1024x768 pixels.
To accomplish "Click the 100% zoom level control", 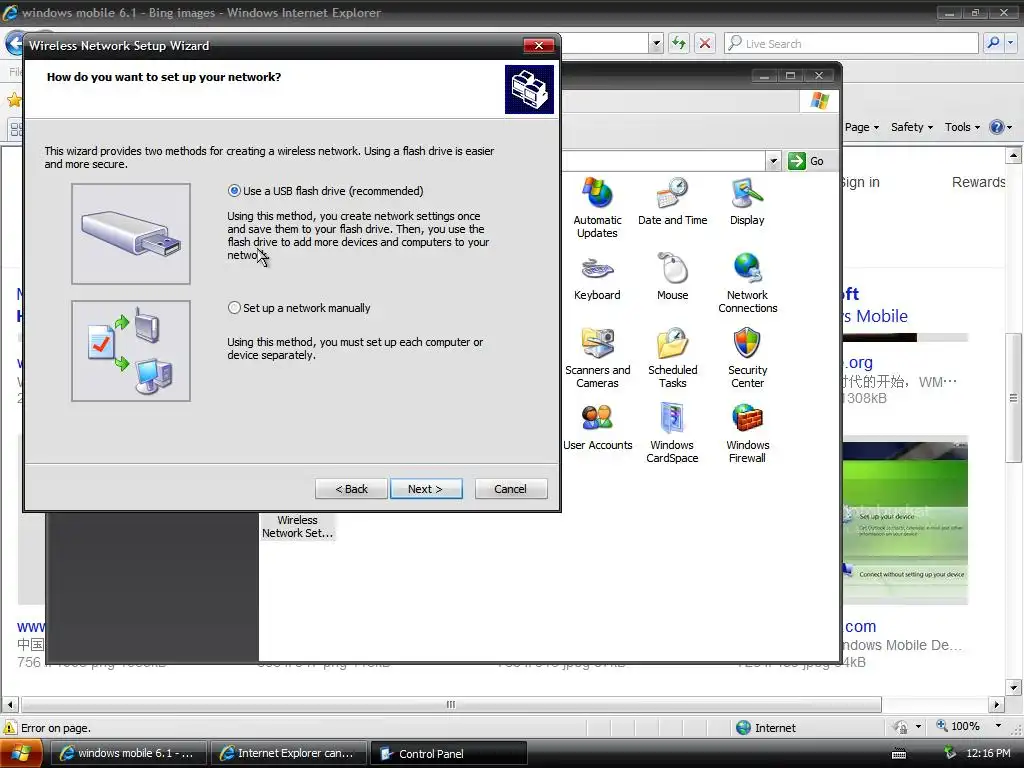I will point(959,726).
